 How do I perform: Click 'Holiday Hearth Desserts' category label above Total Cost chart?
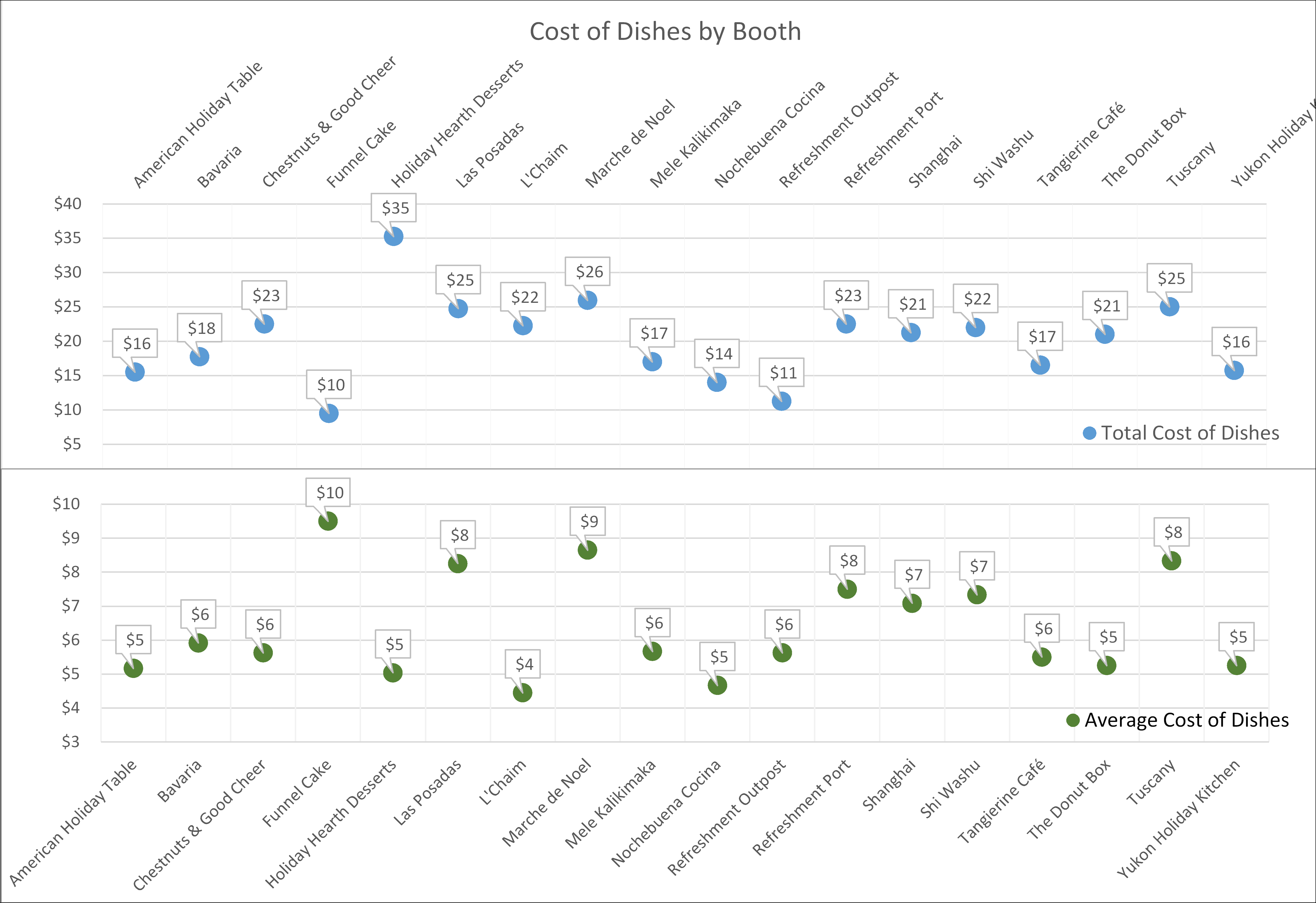pos(458,123)
